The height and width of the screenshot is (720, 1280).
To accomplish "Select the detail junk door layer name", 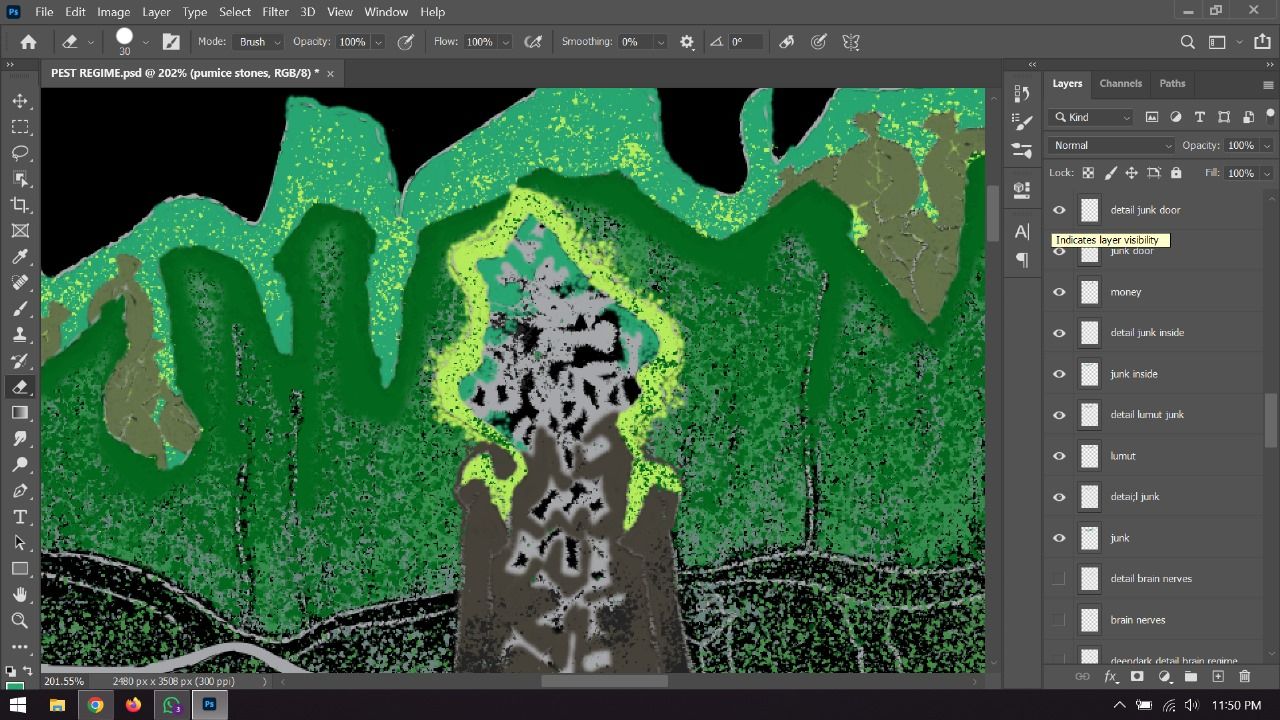I will [1145, 210].
